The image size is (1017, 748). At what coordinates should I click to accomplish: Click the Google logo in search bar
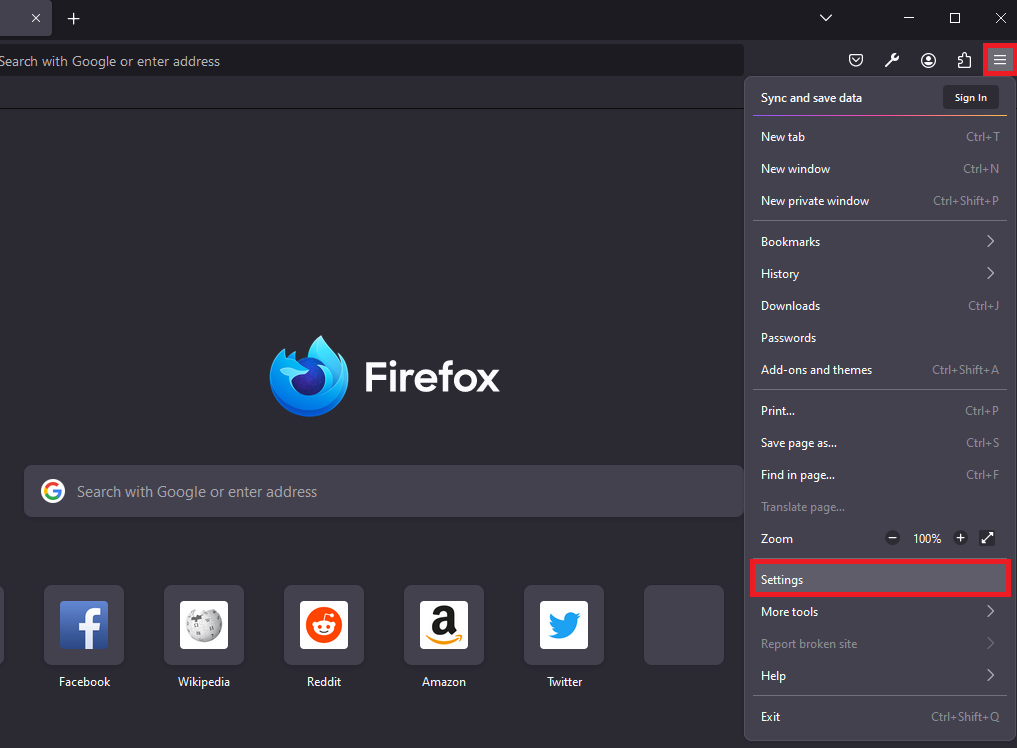coord(52,491)
